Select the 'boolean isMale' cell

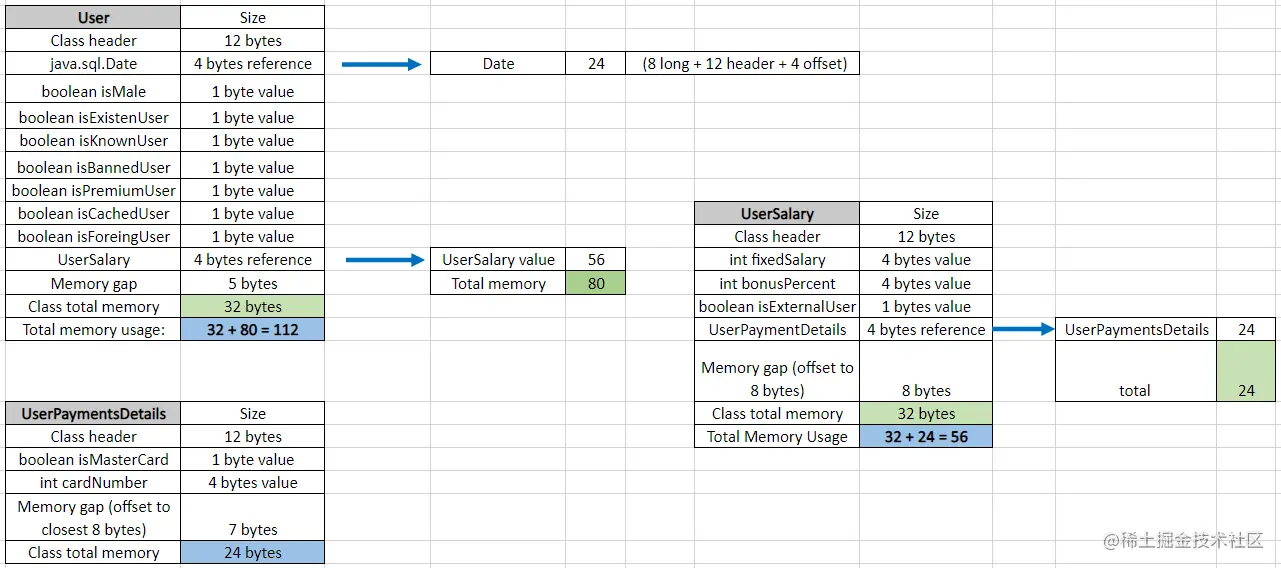(93, 91)
